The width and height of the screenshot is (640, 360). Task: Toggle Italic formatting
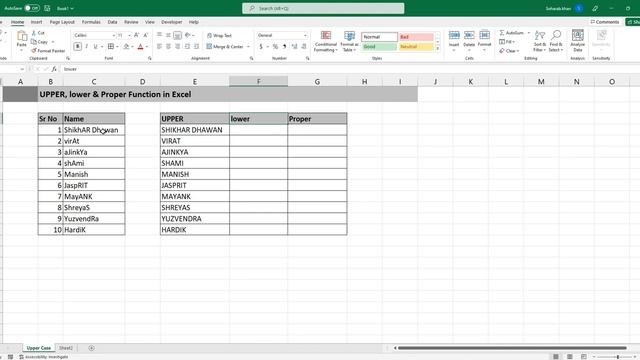(x=87, y=47)
